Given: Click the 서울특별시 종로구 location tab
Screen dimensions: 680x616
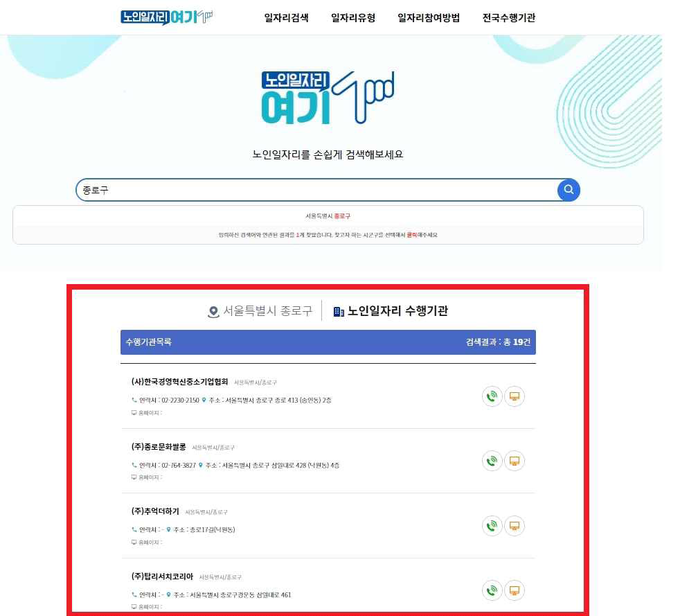Looking at the screenshot, I should (260, 311).
